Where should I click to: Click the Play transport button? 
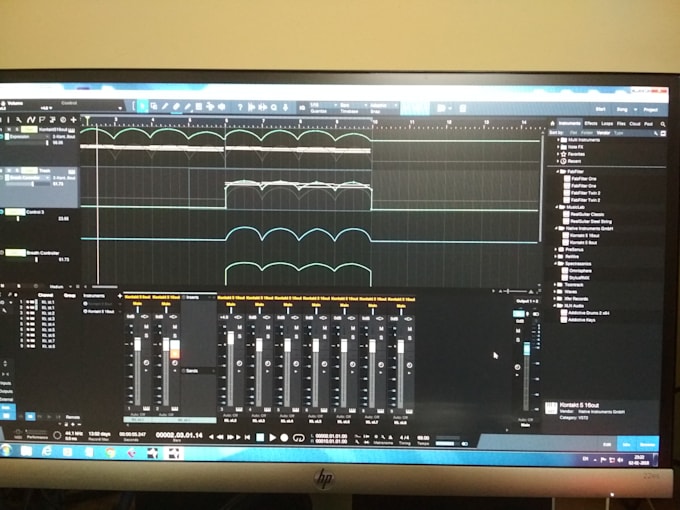pos(272,438)
